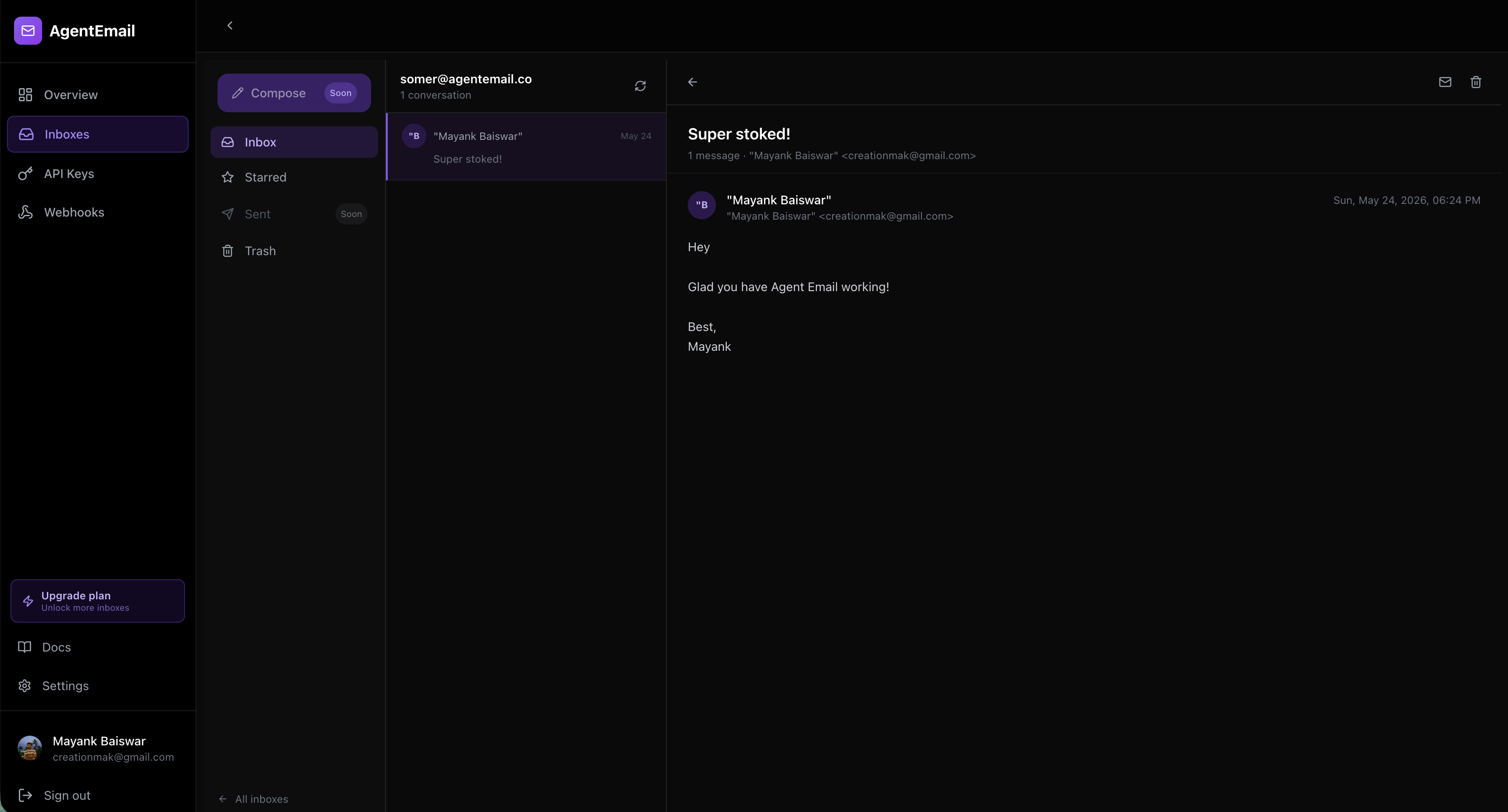Open Webhooks page

pyautogui.click(x=97, y=212)
